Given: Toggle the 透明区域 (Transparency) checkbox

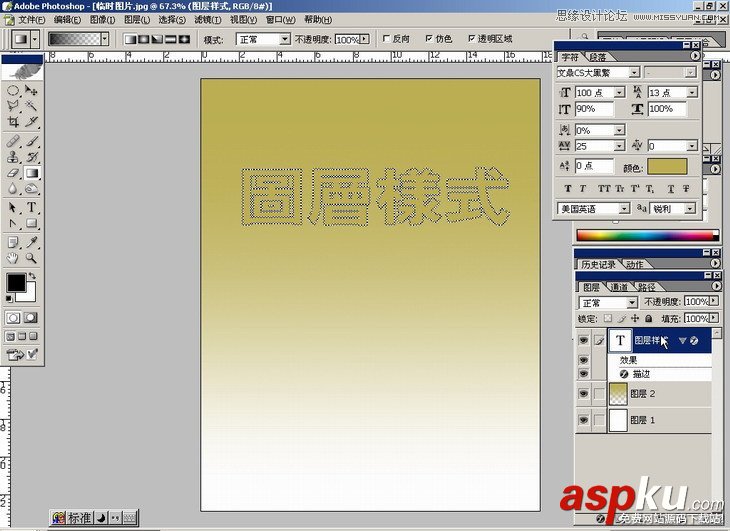Looking at the screenshot, I should pyautogui.click(x=472, y=39).
